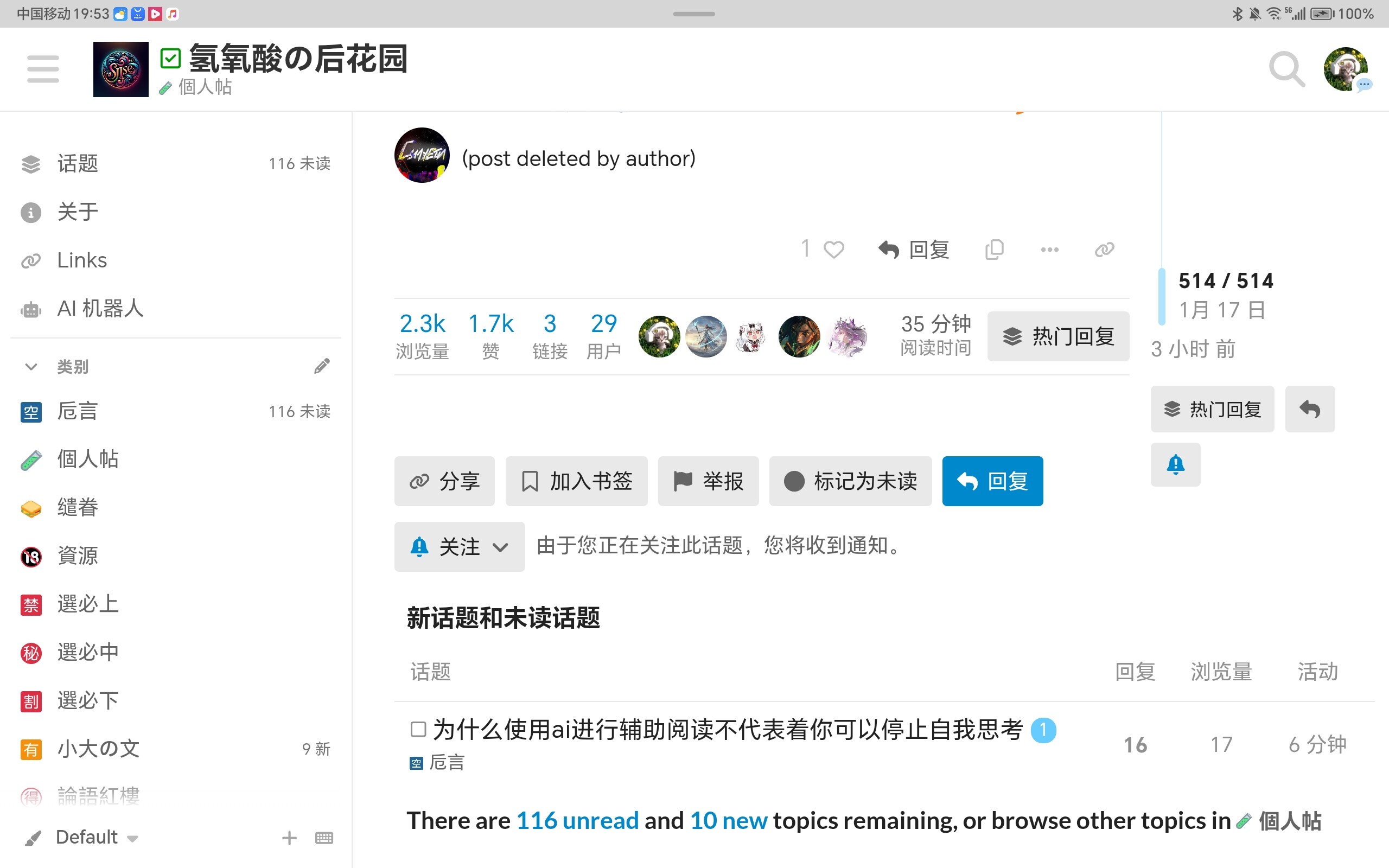Click the timeline reply arrow button

click(x=1309, y=409)
